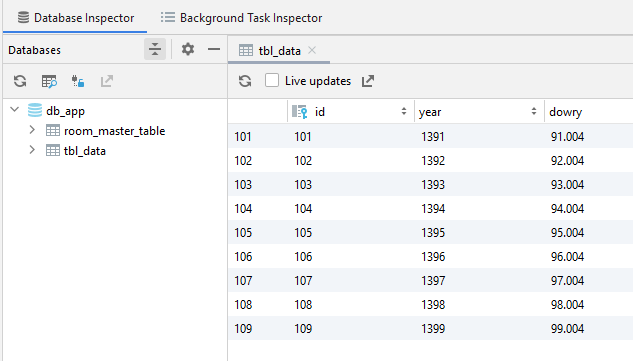The height and width of the screenshot is (361, 633).
Task: Open Background Task Inspector tab
Action: [241, 18]
